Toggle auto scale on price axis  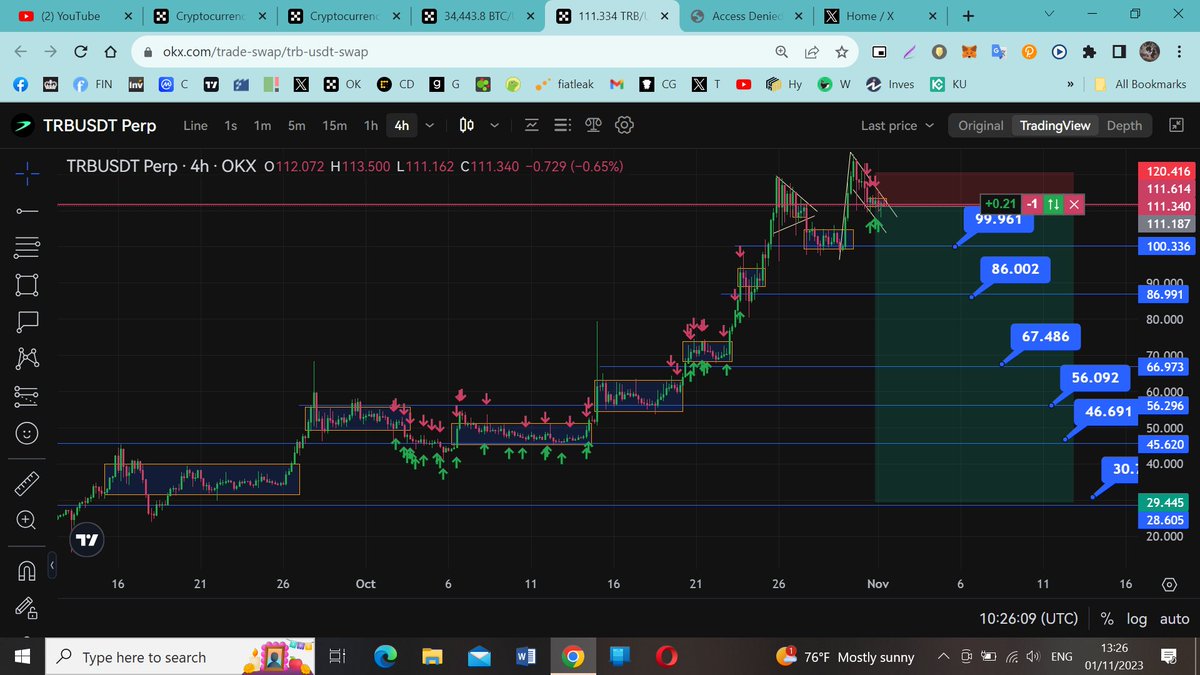point(1174,619)
